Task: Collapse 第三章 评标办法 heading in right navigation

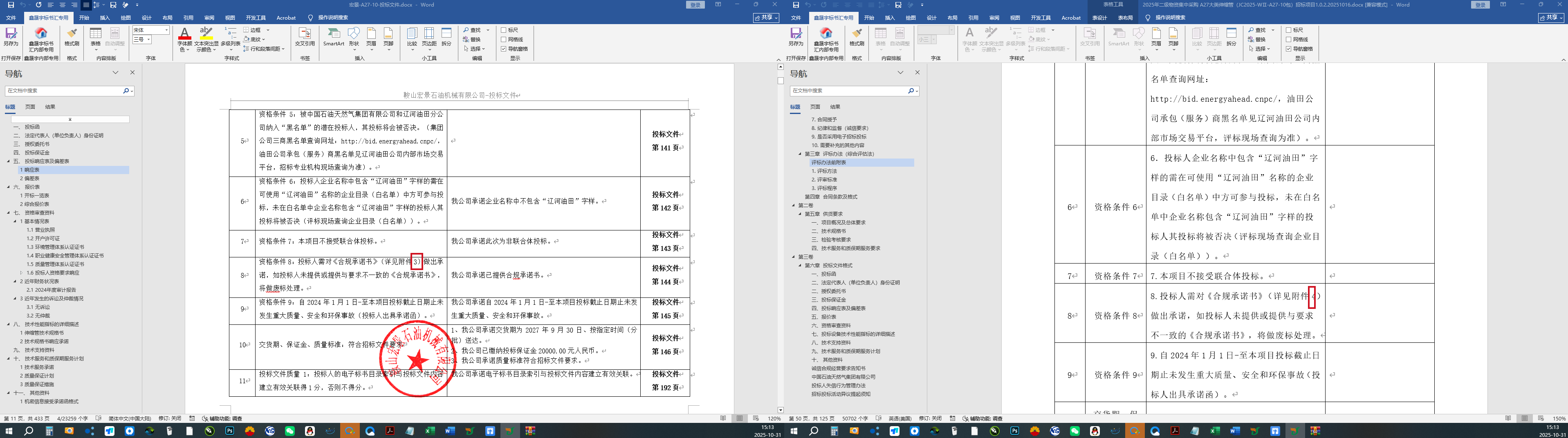Action: point(801,154)
